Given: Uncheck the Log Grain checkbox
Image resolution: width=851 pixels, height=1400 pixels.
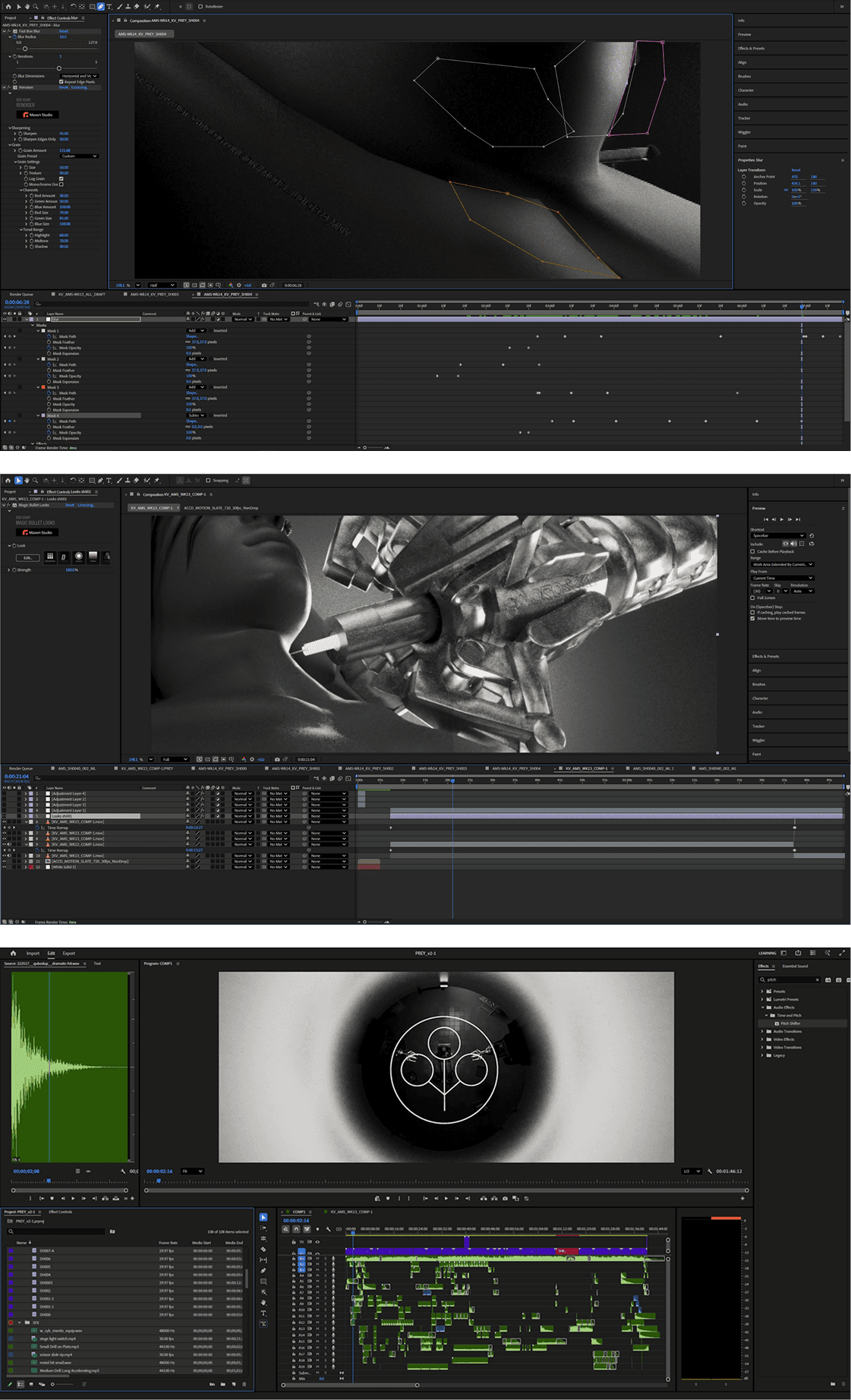Looking at the screenshot, I should (61, 178).
